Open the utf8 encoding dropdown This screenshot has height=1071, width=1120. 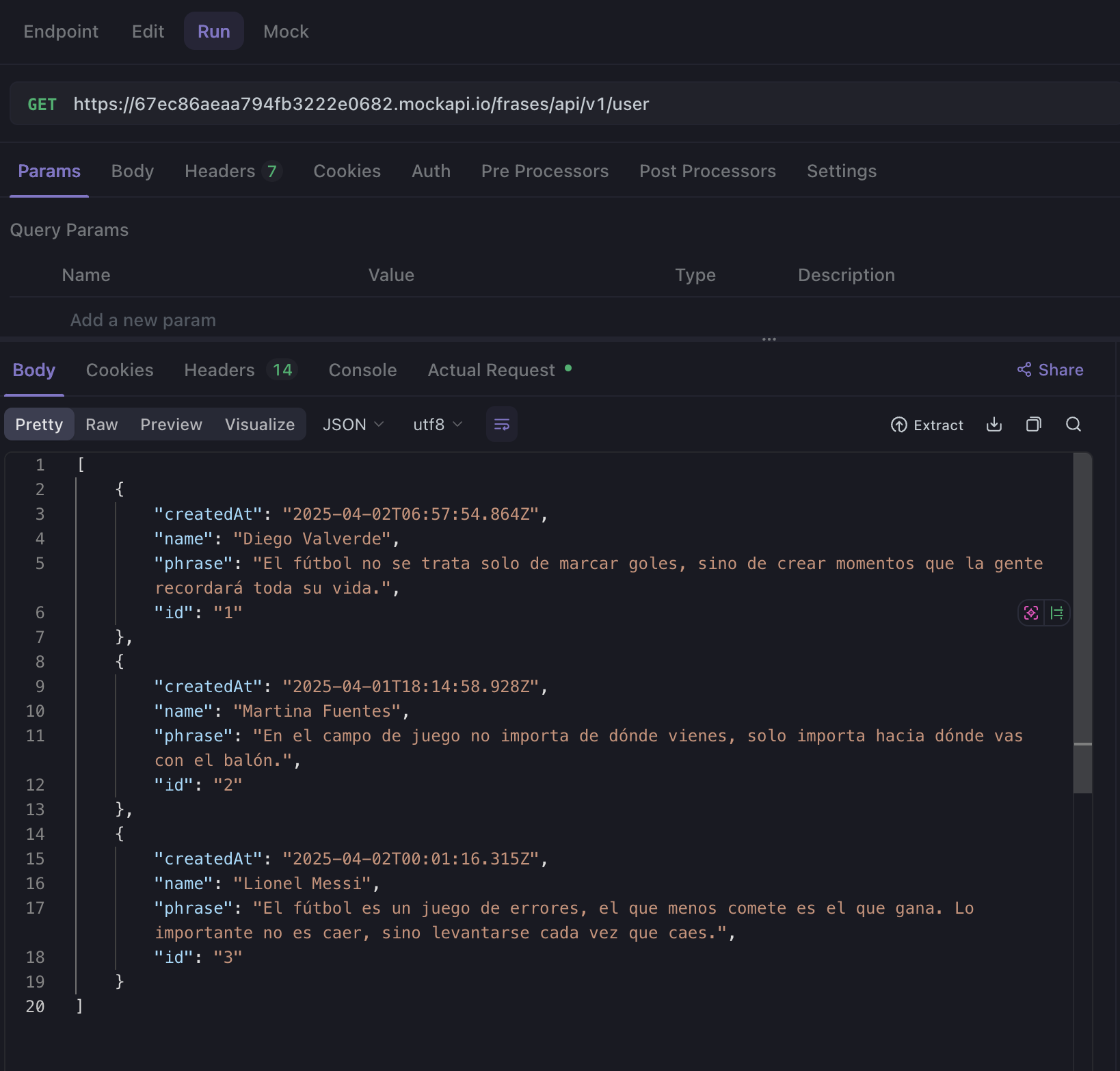pos(438,425)
